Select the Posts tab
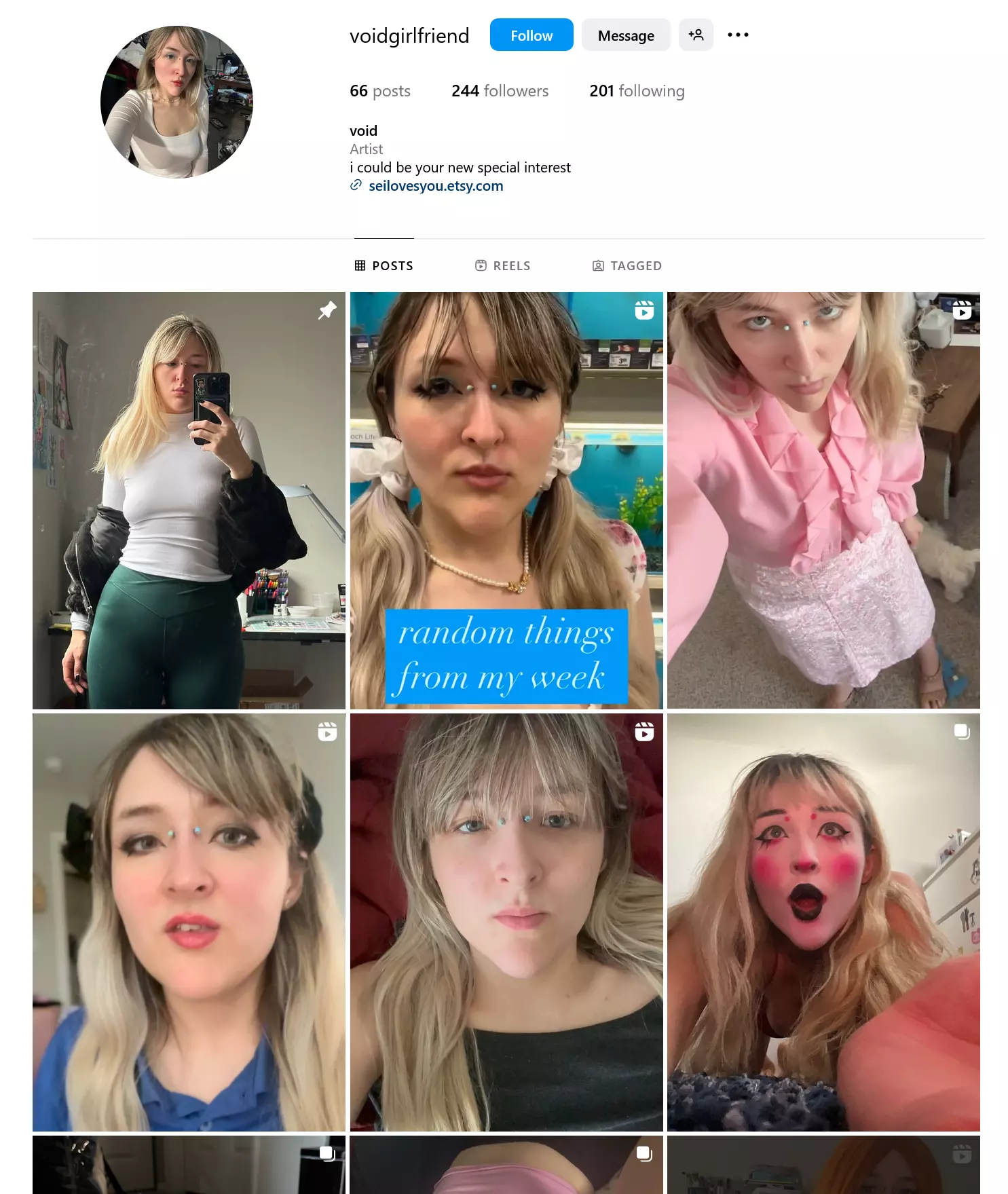The image size is (1008, 1194). (x=384, y=265)
